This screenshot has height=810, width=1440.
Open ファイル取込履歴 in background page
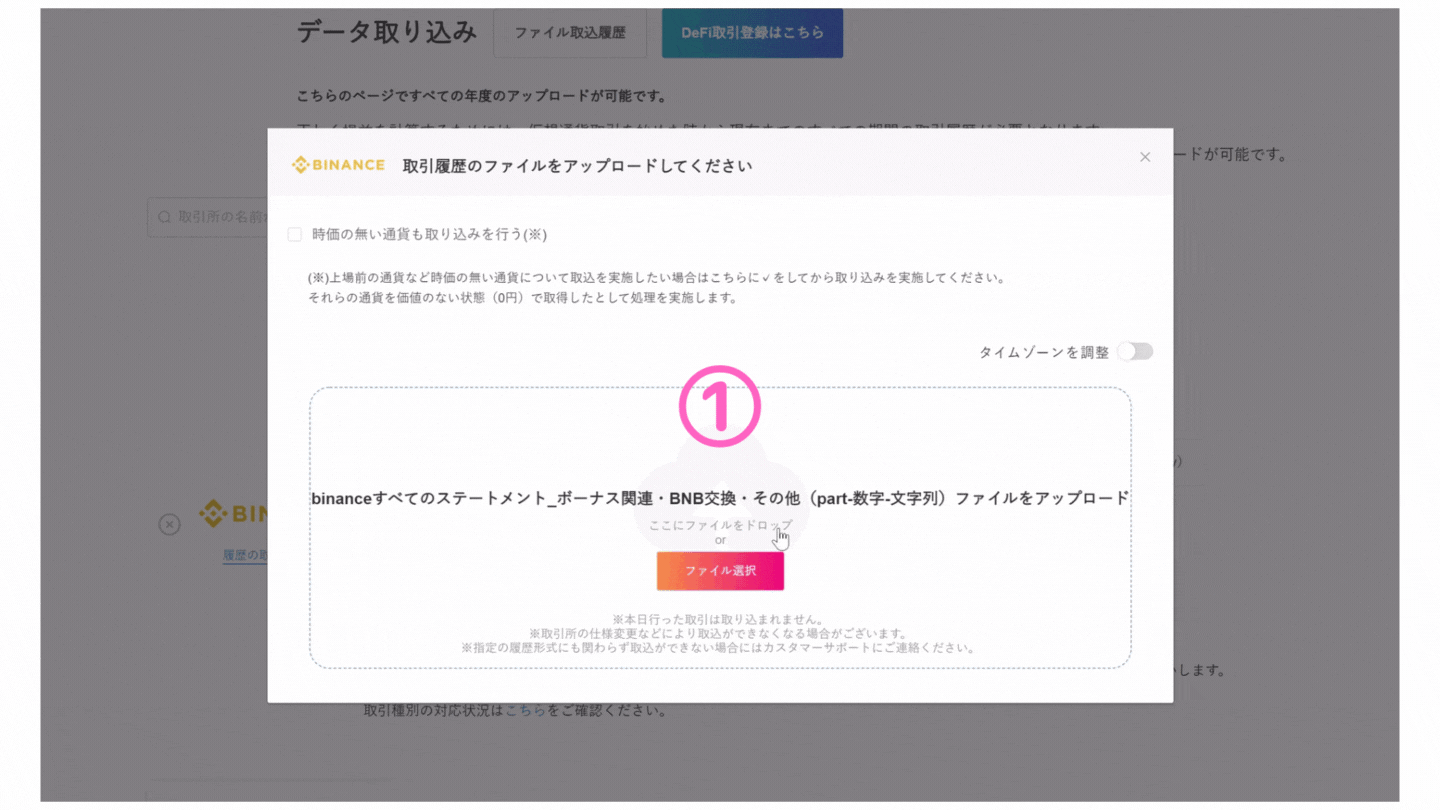tap(570, 33)
